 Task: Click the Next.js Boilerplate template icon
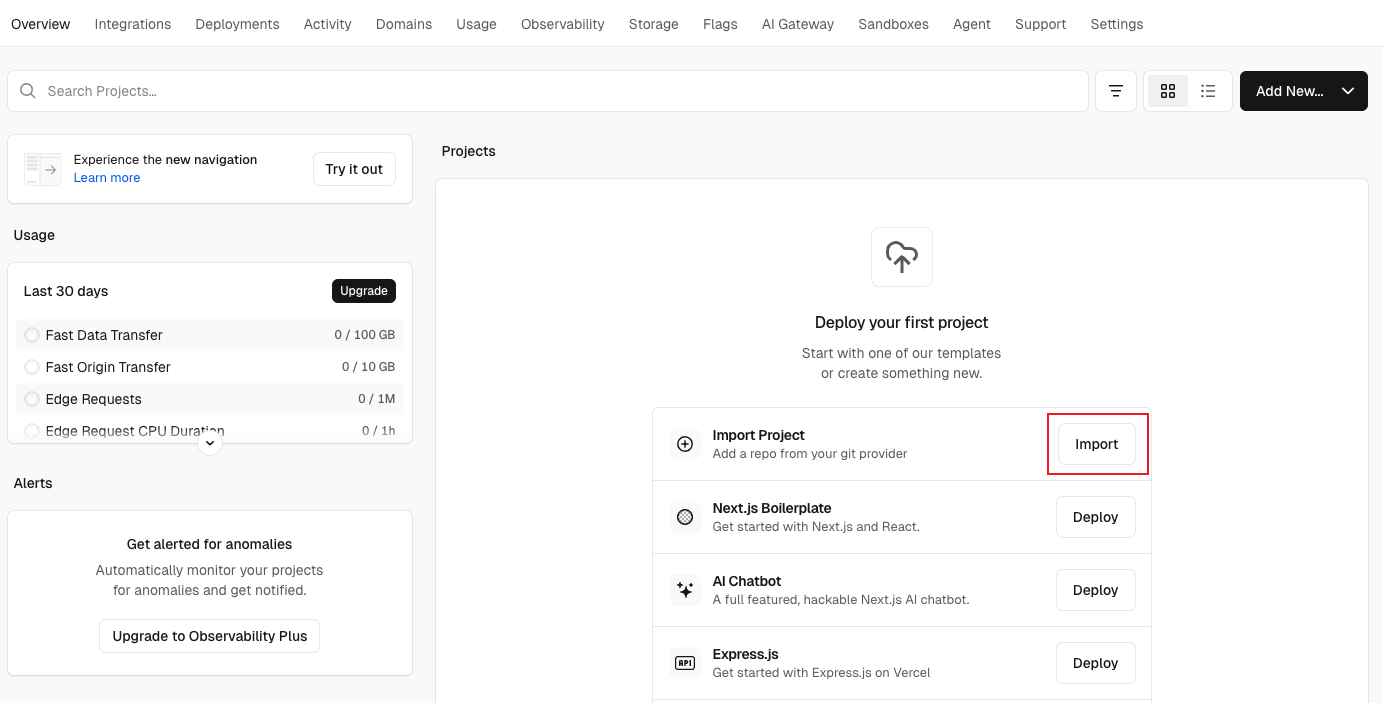coord(685,517)
